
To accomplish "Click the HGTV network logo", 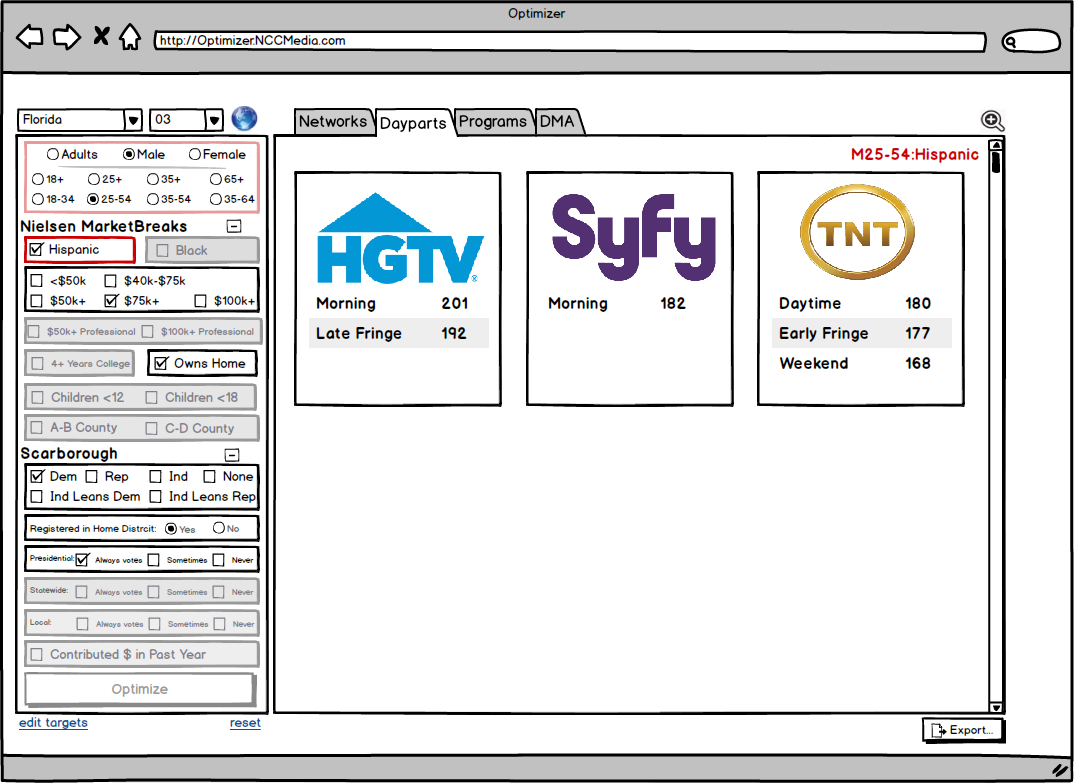I will click(400, 240).
